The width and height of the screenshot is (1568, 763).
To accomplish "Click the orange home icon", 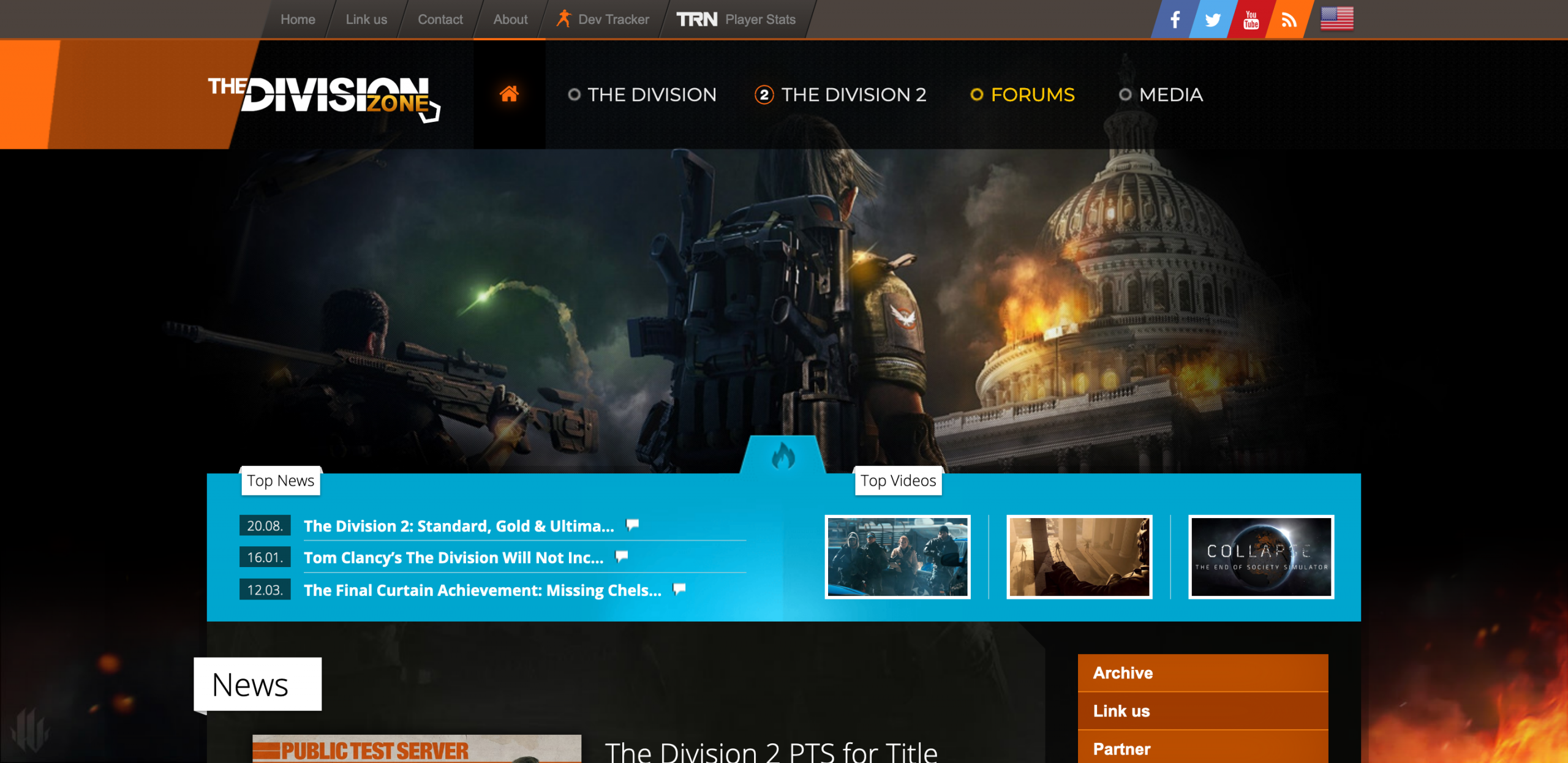I will [509, 94].
